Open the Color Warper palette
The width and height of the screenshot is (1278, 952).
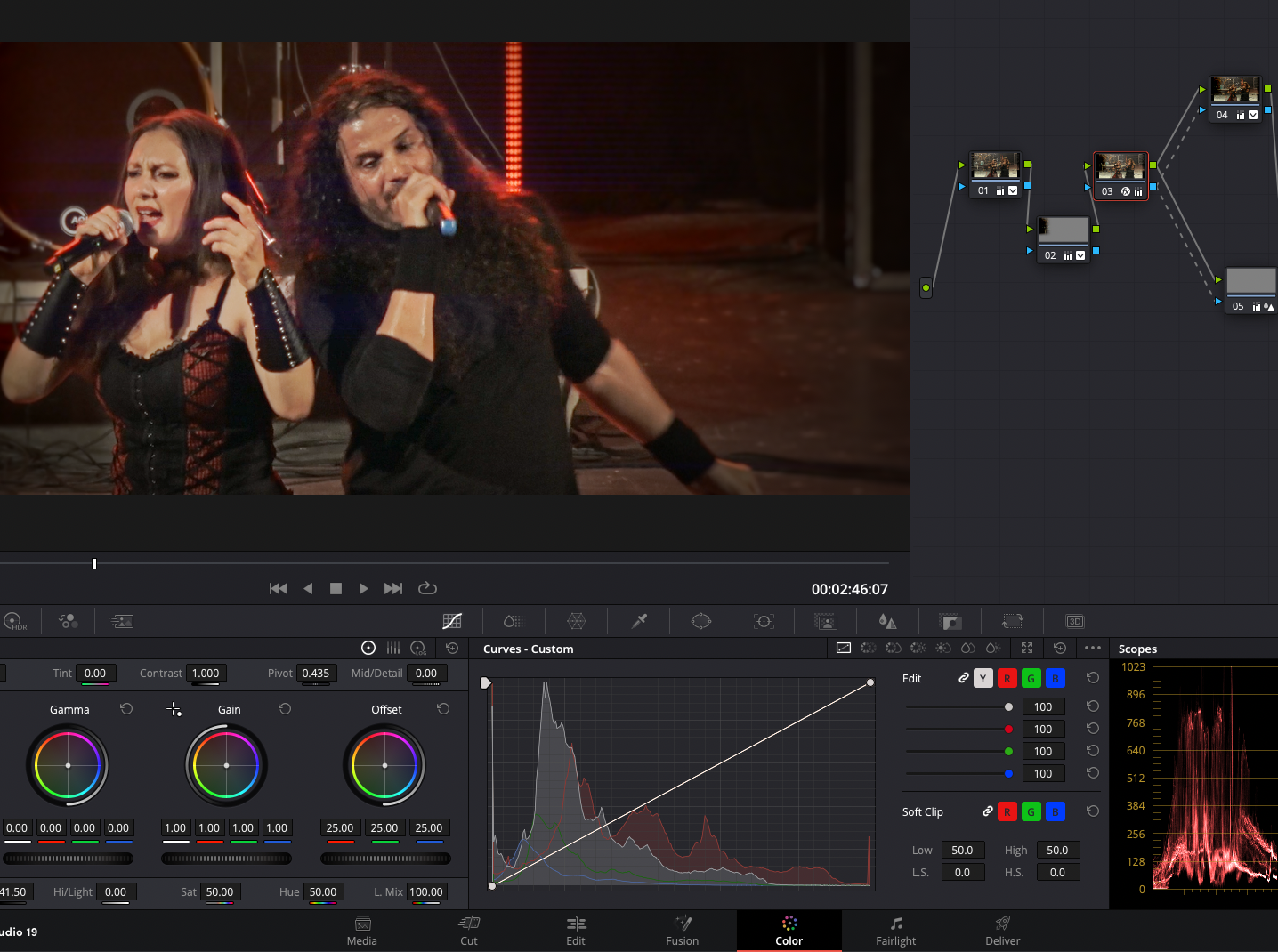click(x=577, y=621)
